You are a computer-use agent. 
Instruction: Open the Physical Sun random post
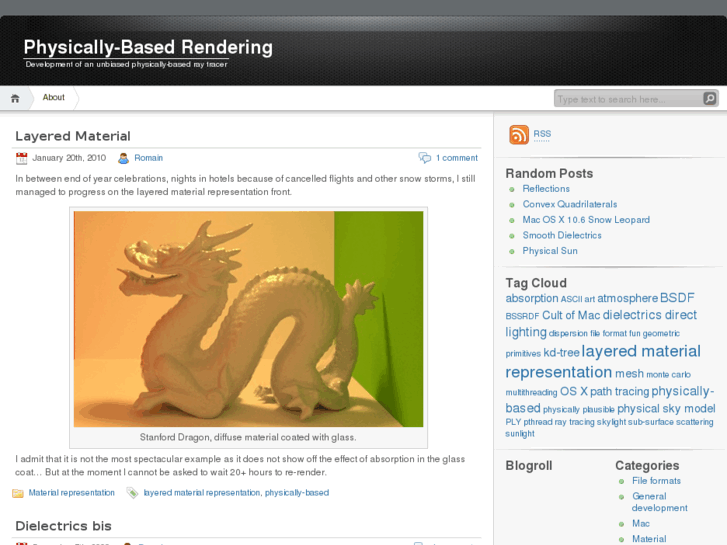(x=550, y=251)
